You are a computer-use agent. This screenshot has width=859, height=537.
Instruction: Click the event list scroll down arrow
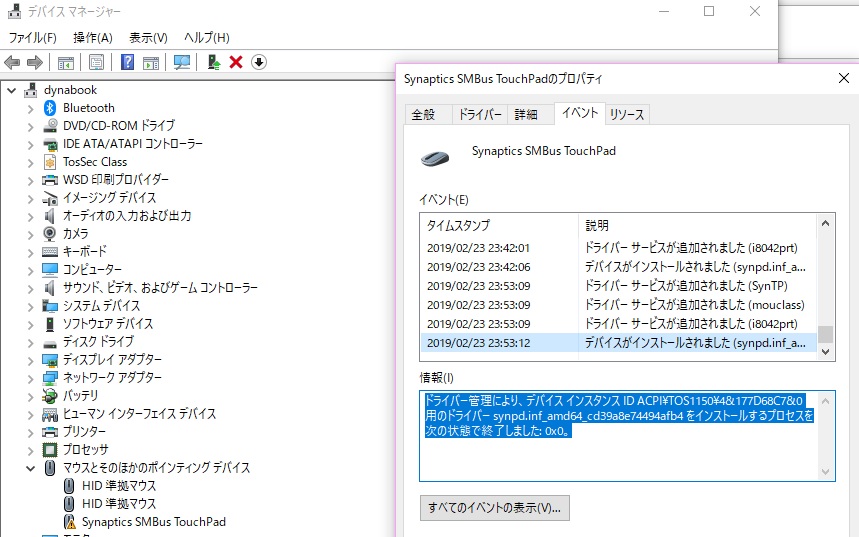(x=826, y=352)
